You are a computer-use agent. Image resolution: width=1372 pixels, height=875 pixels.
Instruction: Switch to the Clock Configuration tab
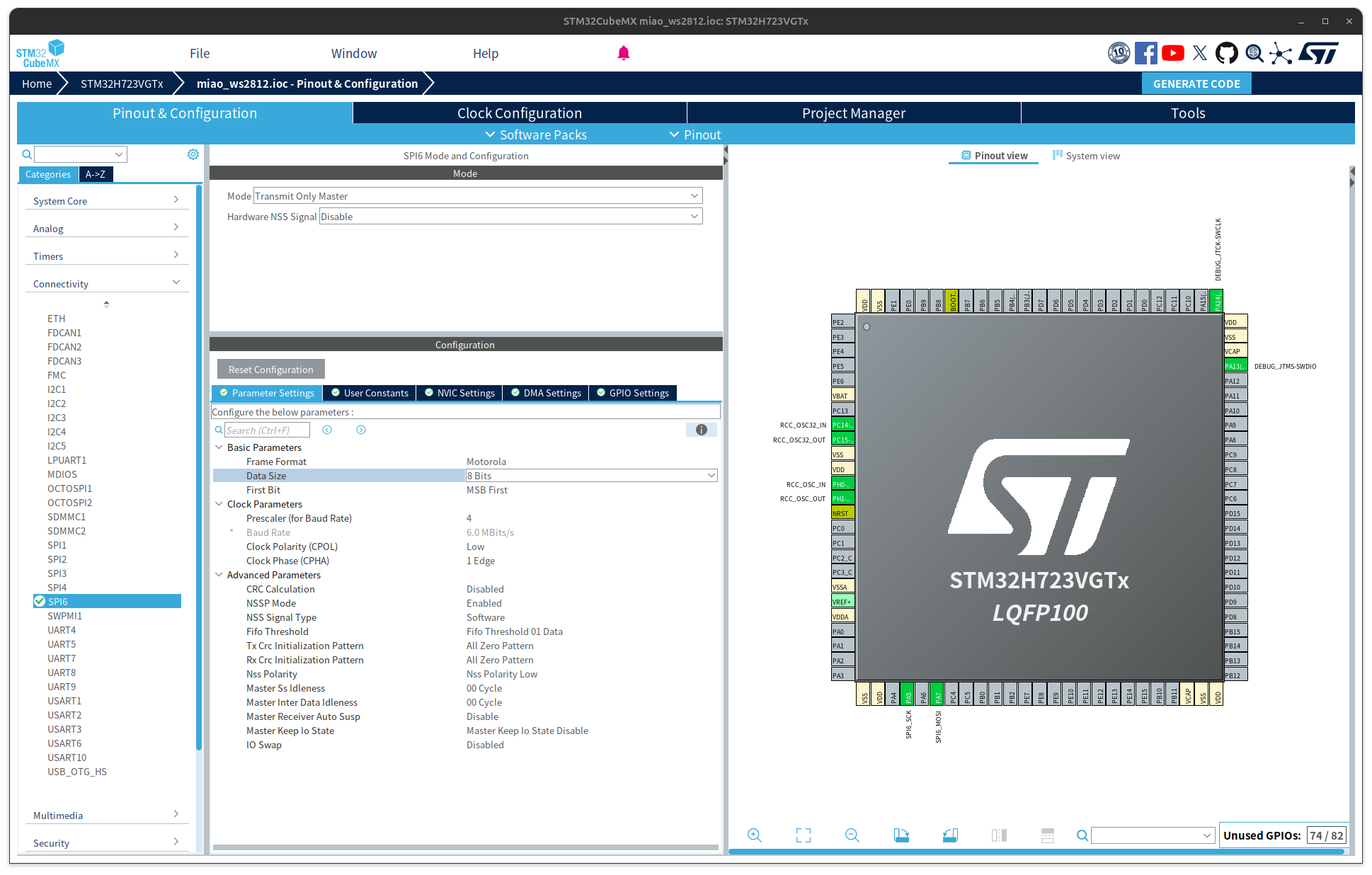[x=519, y=113]
